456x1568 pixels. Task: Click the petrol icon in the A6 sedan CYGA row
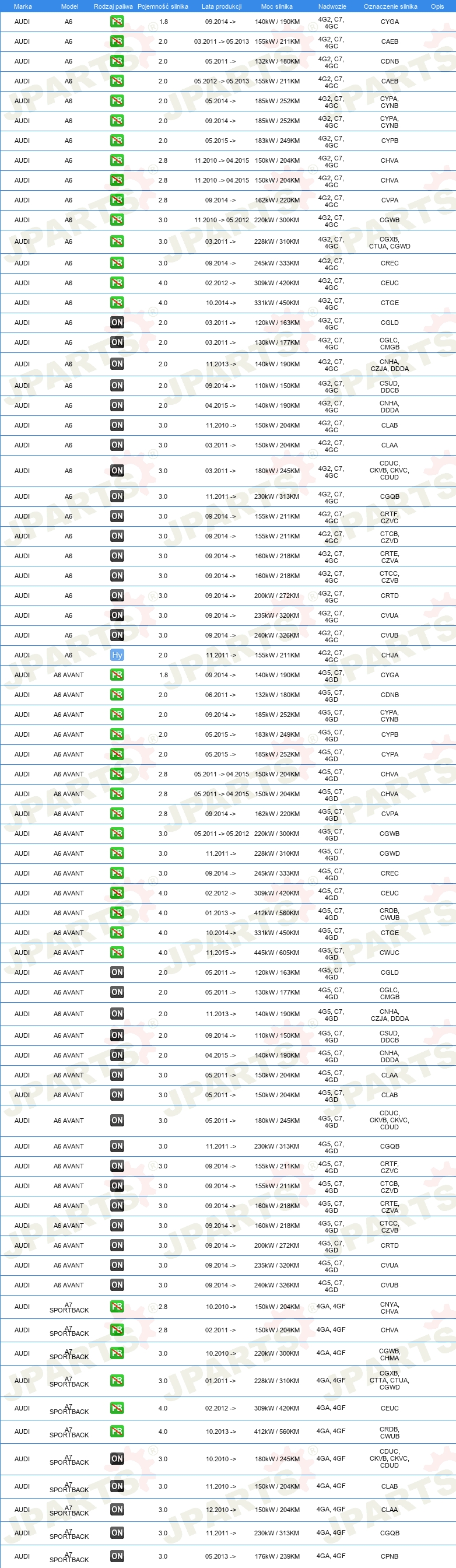pyautogui.click(x=117, y=22)
